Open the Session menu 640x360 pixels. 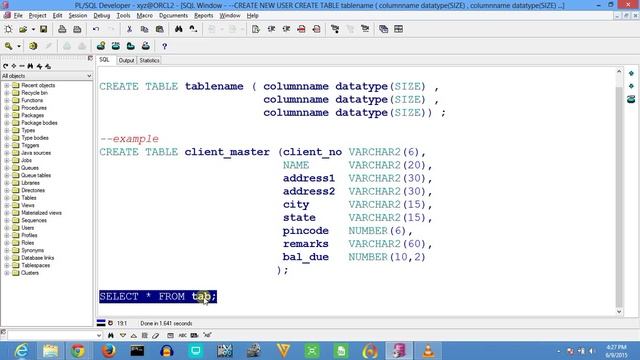tap(78, 16)
